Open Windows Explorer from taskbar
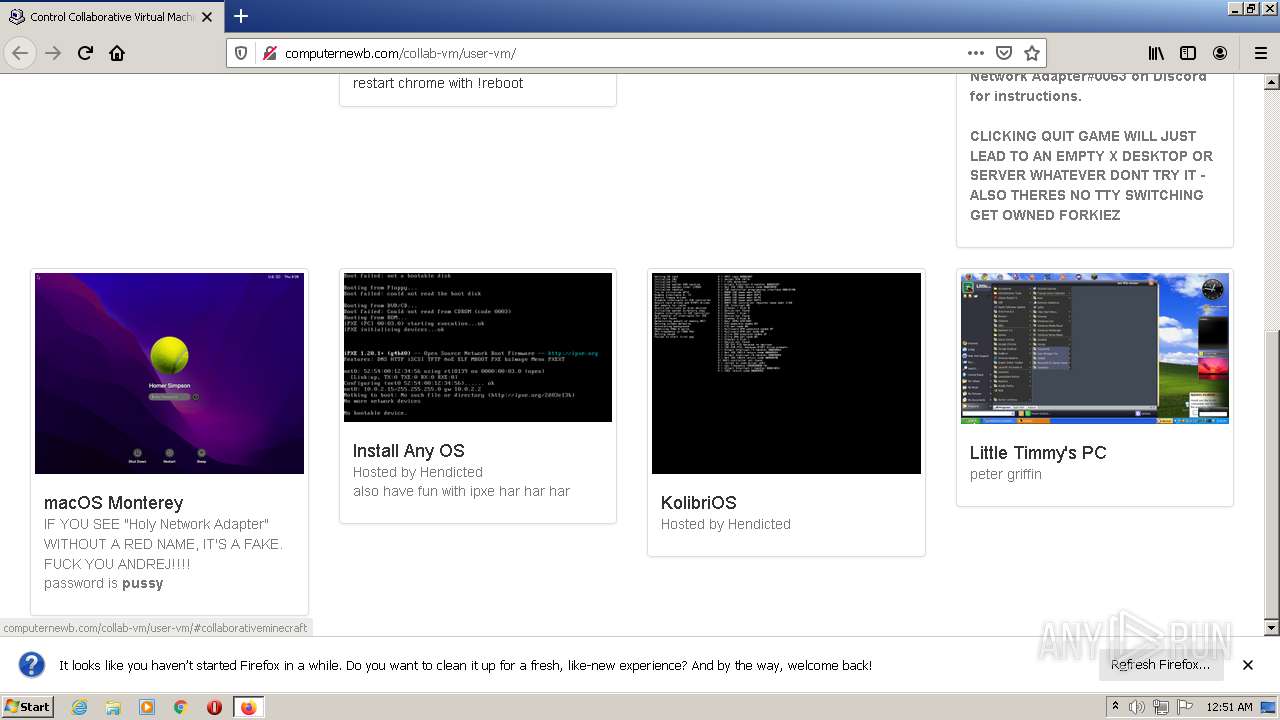 tap(113, 707)
